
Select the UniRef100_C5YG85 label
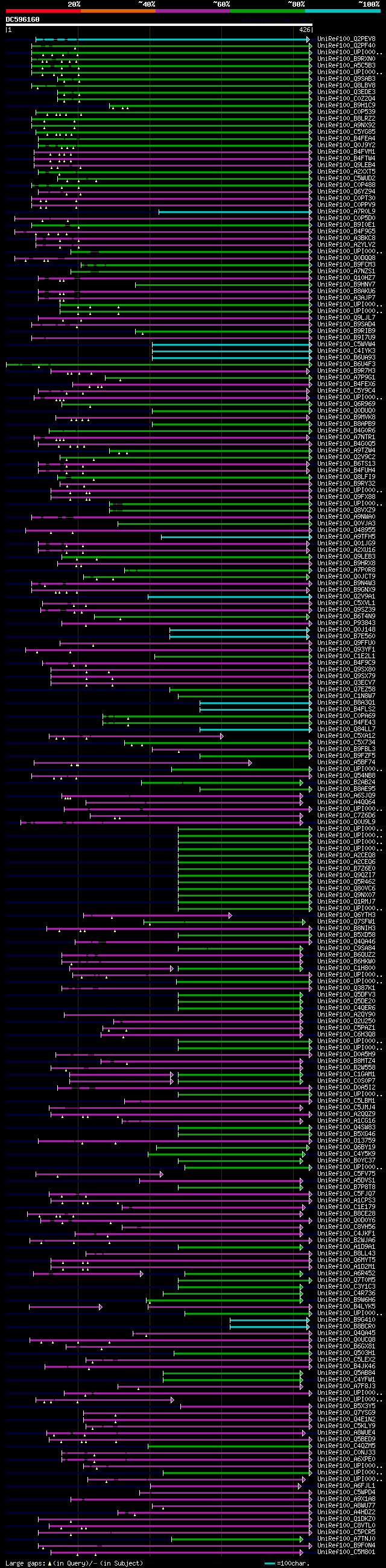tap(346, 132)
